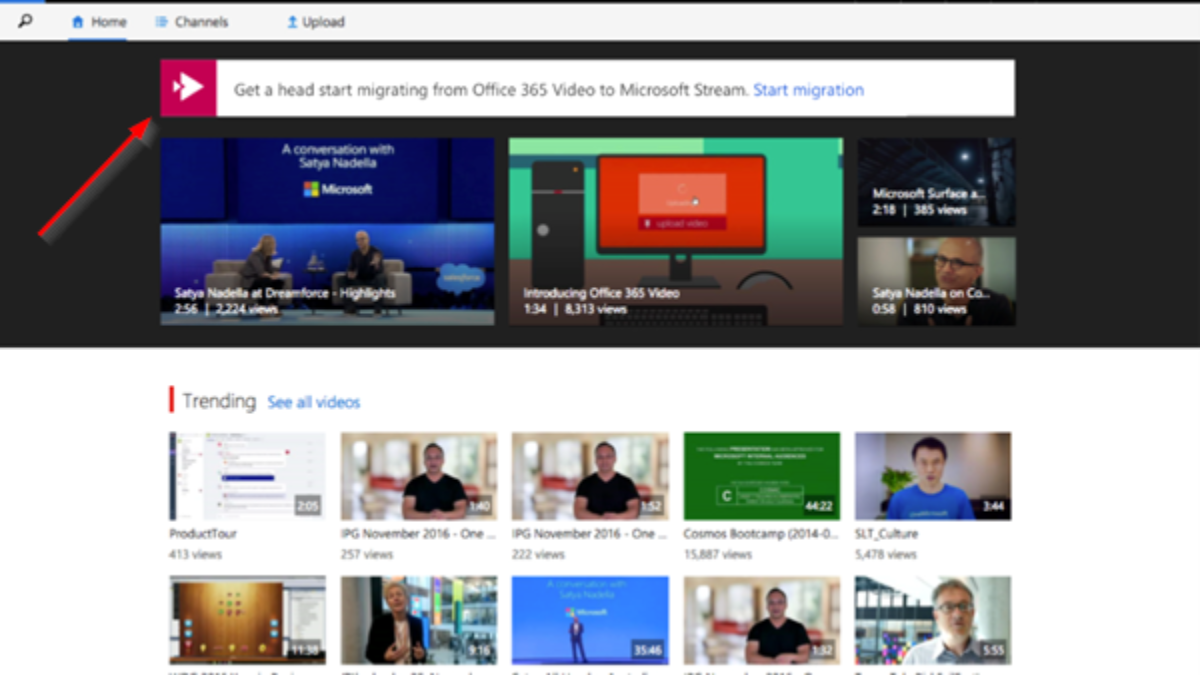Open the SLT_Culture video thumbnail
Viewport: 1200px width, 675px height.
pyautogui.click(x=933, y=476)
